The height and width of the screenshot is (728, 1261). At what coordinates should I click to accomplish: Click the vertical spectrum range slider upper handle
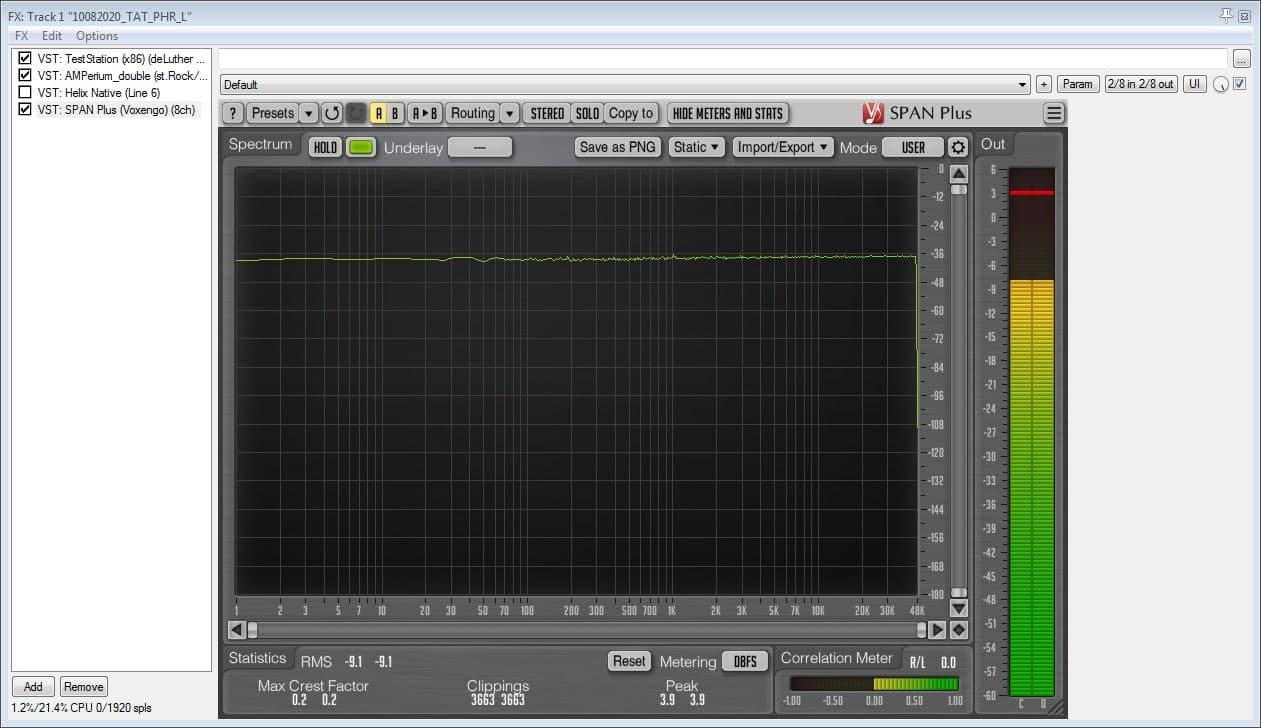click(958, 189)
